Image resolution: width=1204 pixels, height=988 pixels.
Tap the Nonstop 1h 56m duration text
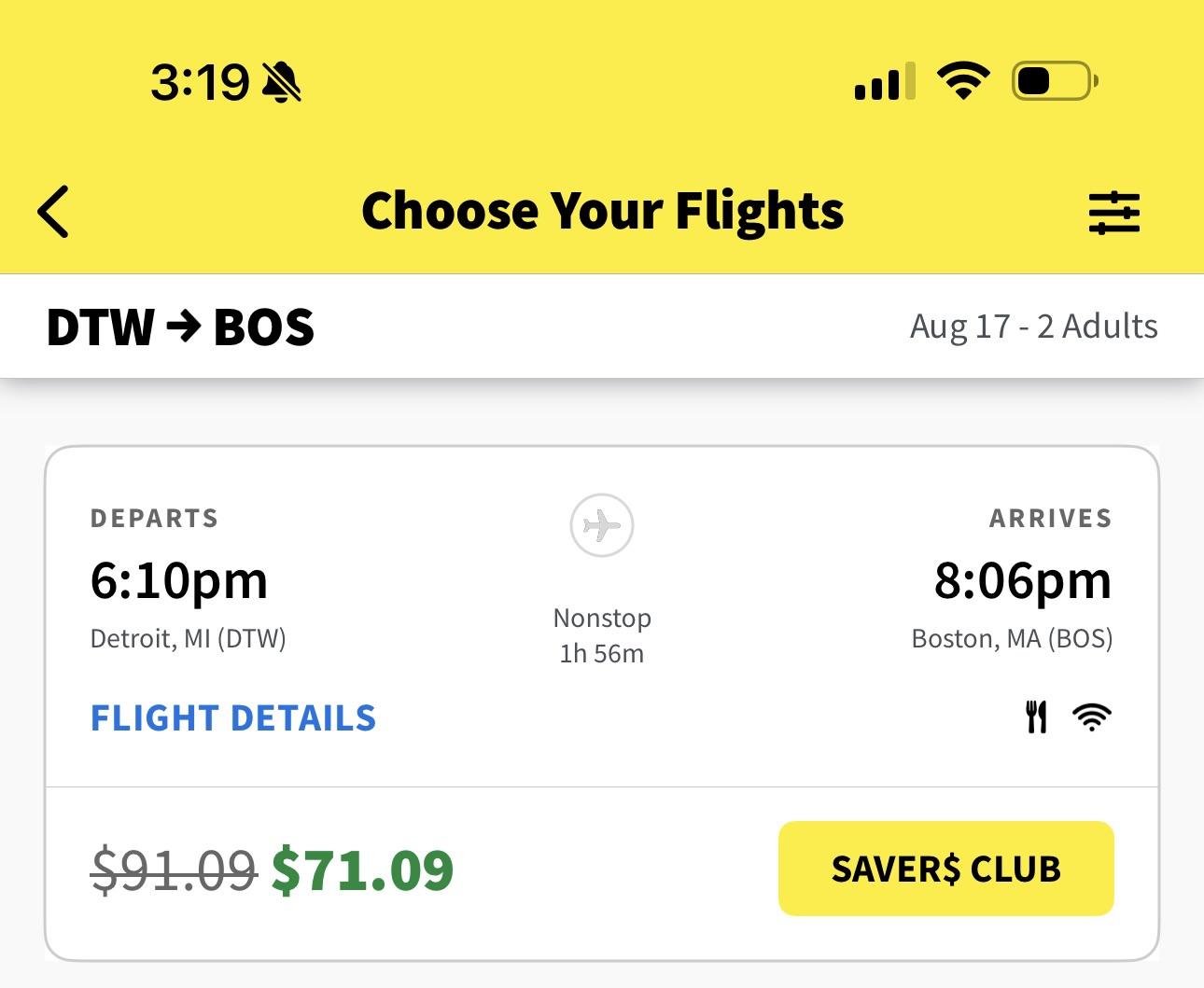(602, 635)
